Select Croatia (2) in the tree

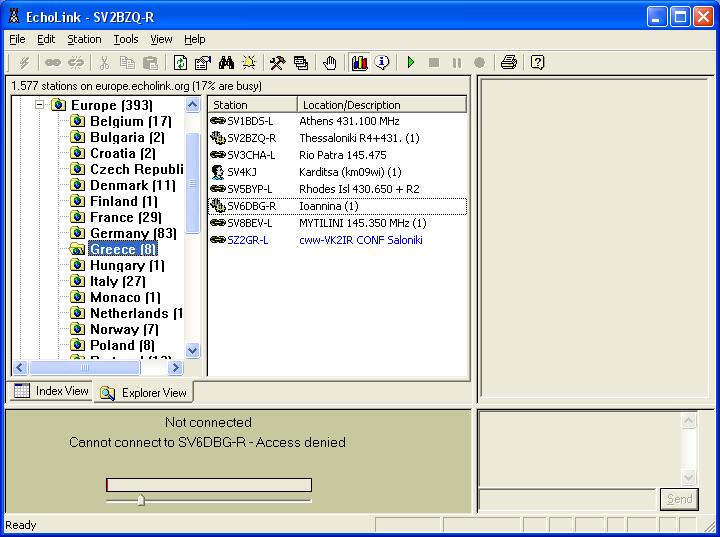coord(123,153)
